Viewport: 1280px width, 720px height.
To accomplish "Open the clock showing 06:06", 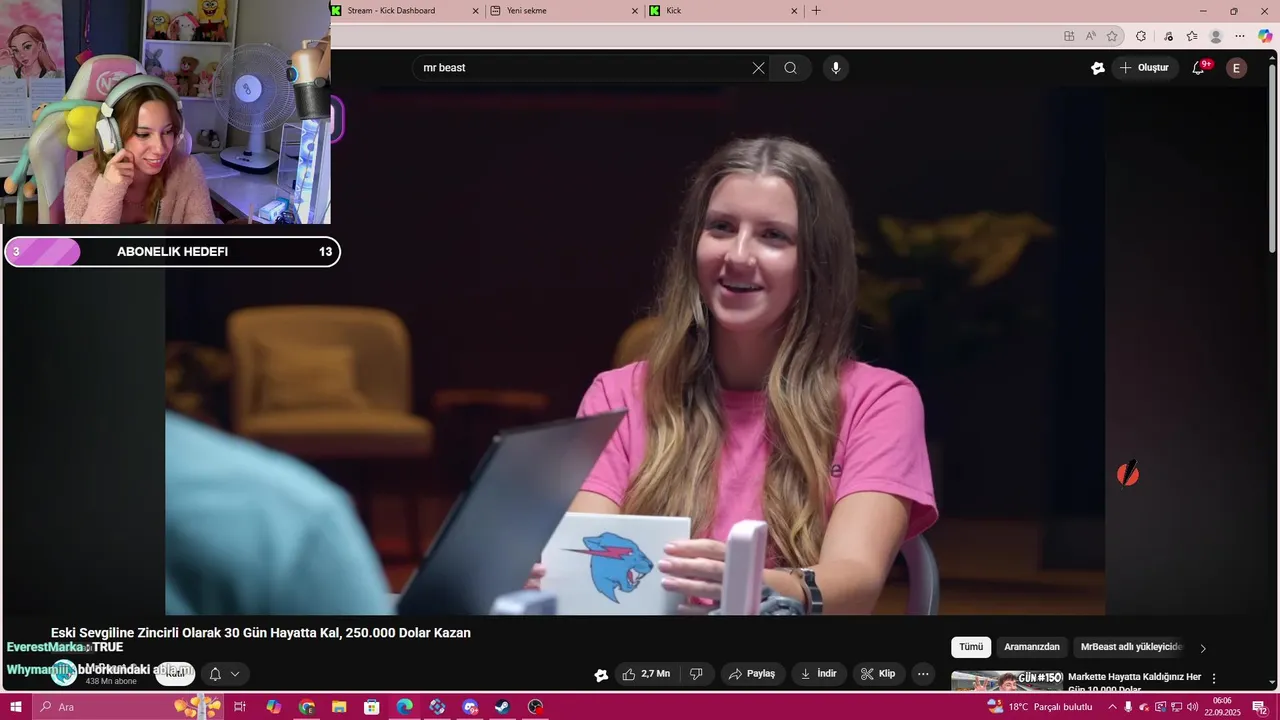I will point(1222,707).
